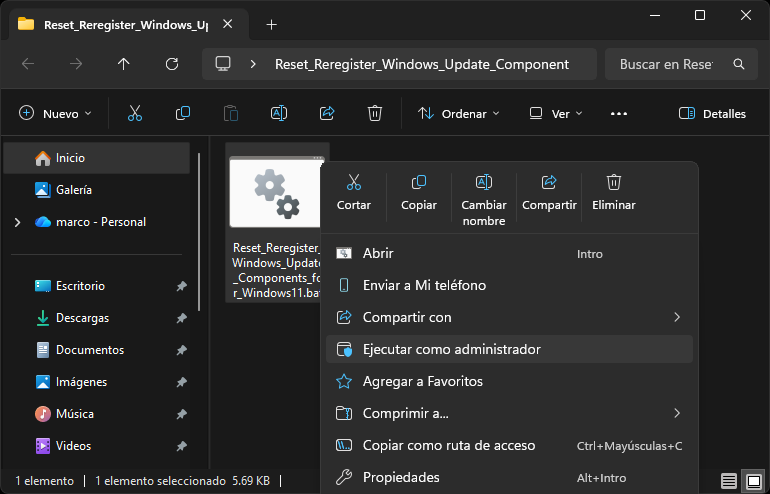The width and height of the screenshot is (770, 494).
Task: Open Escritorio folder in sidebar
Action: click(96, 286)
